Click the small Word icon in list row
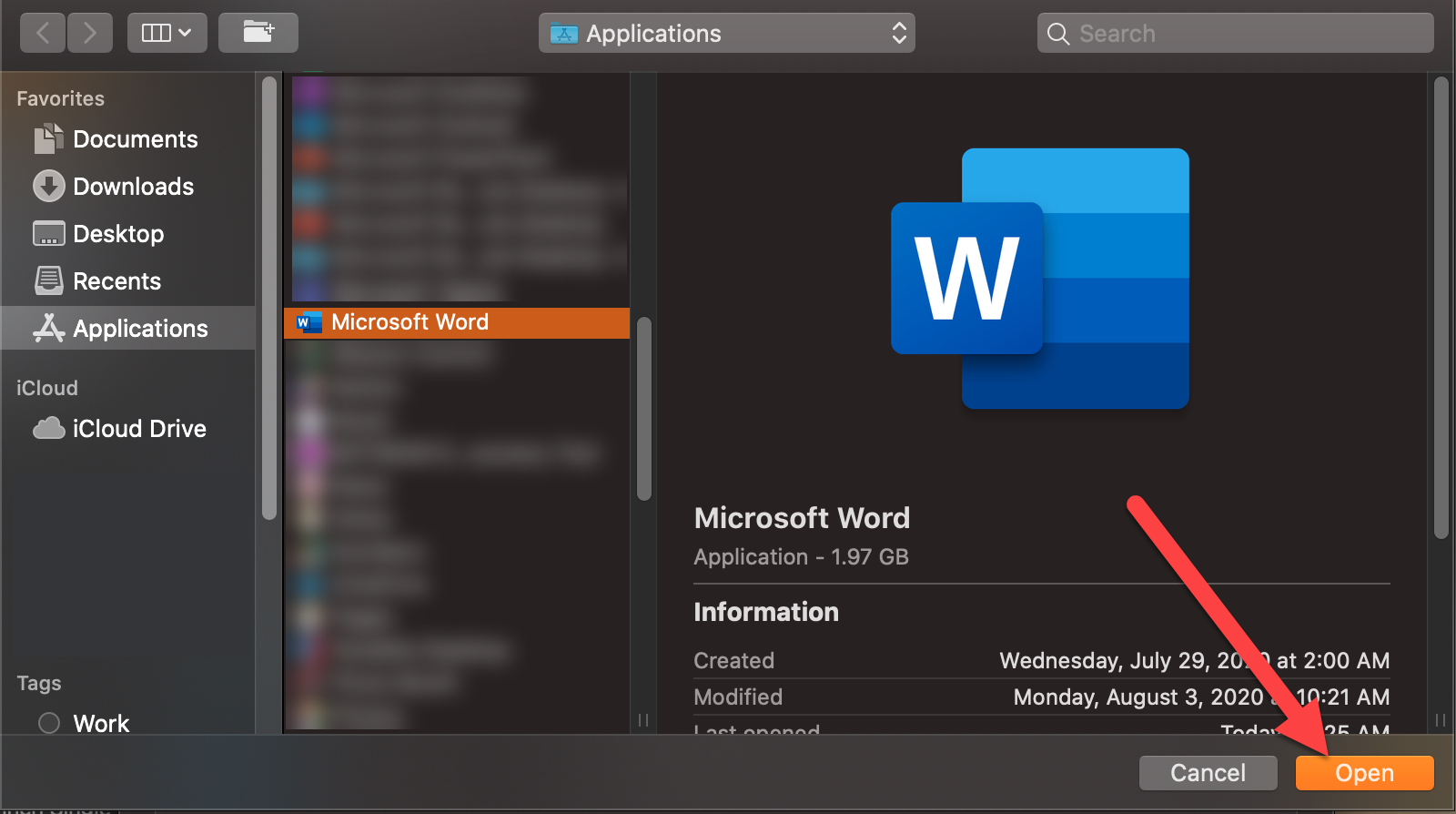Image resolution: width=1456 pixels, height=814 pixels. tap(309, 322)
